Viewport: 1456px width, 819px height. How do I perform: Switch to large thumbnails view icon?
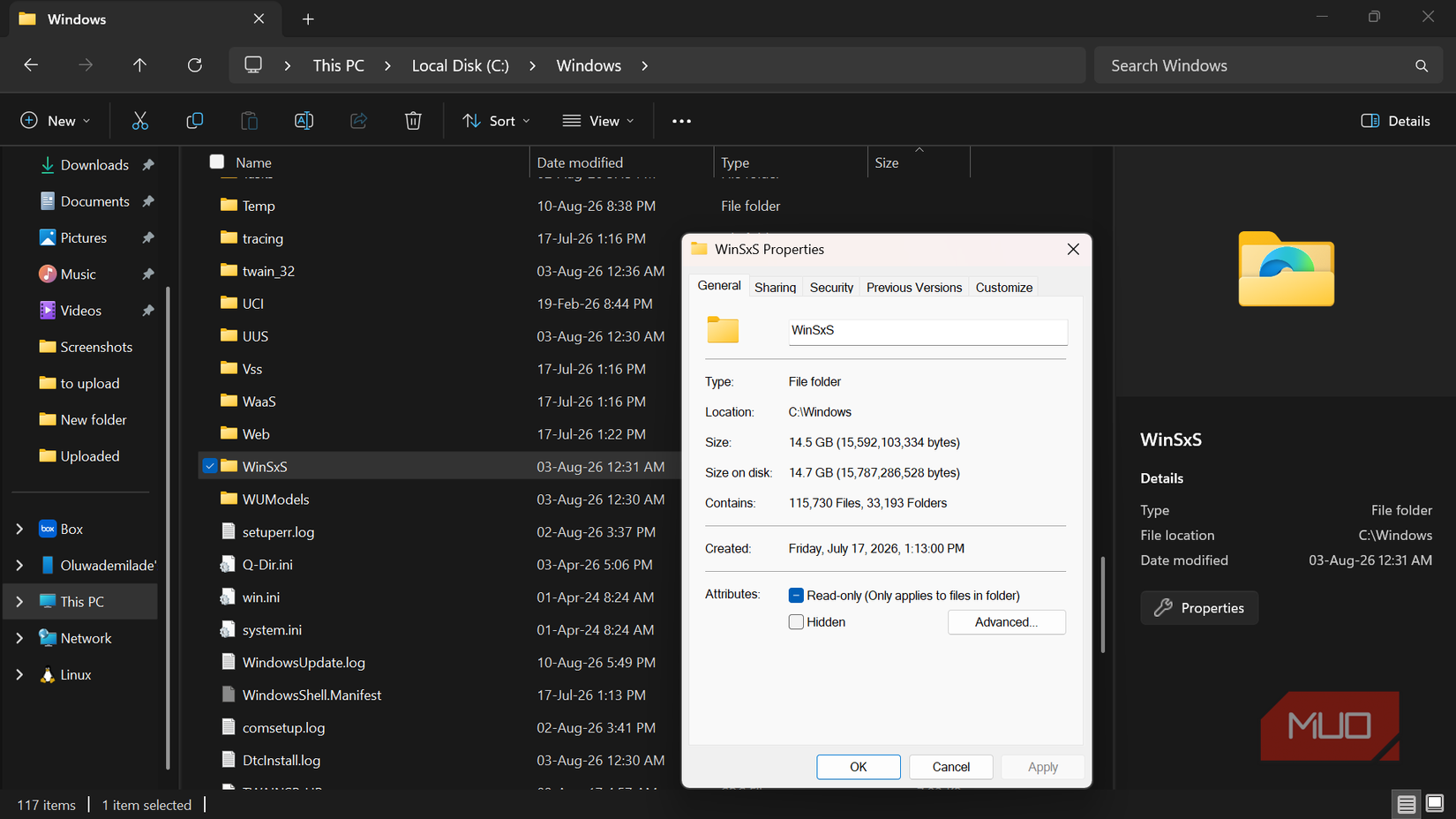pos(1435,804)
